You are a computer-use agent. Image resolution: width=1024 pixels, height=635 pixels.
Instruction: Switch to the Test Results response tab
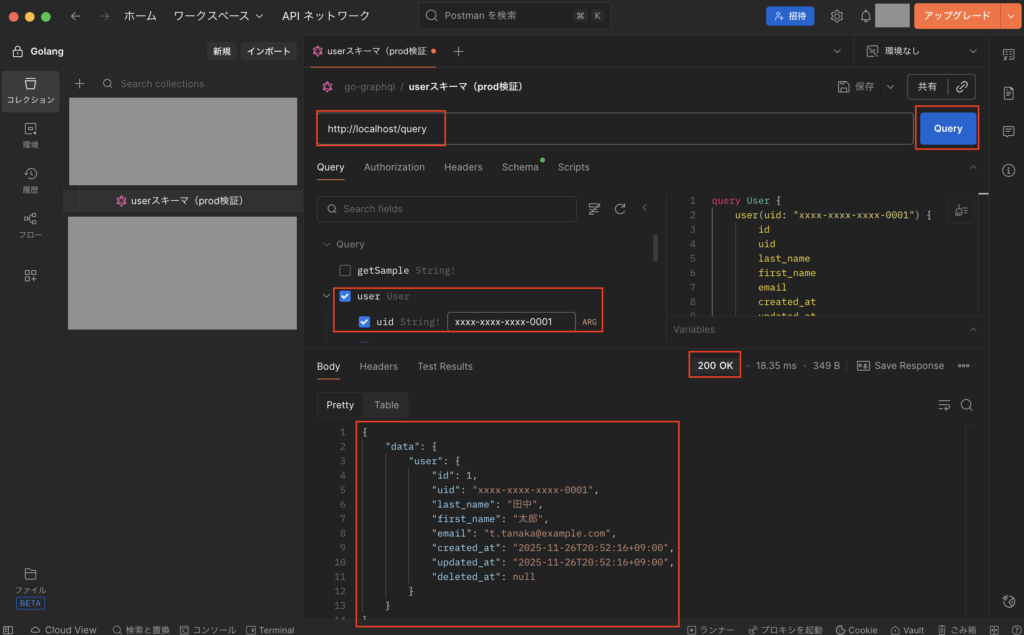click(x=445, y=366)
